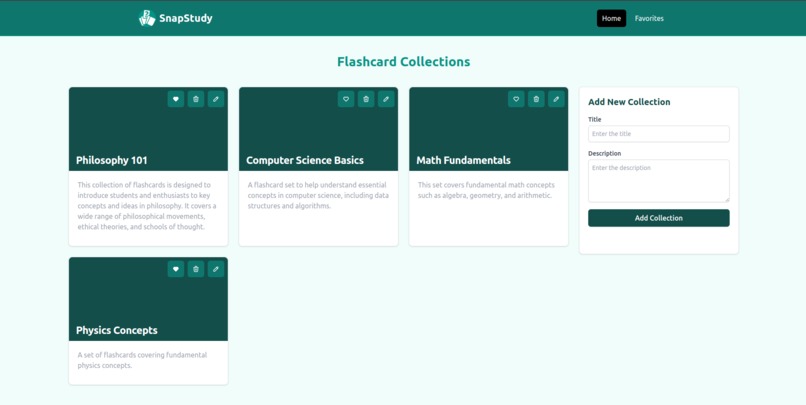Open the SnapStudy brand name link

point(186,19)
